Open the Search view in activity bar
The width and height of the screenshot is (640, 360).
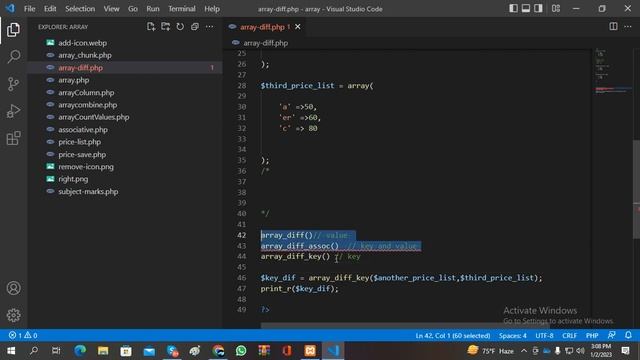(13, 57)
